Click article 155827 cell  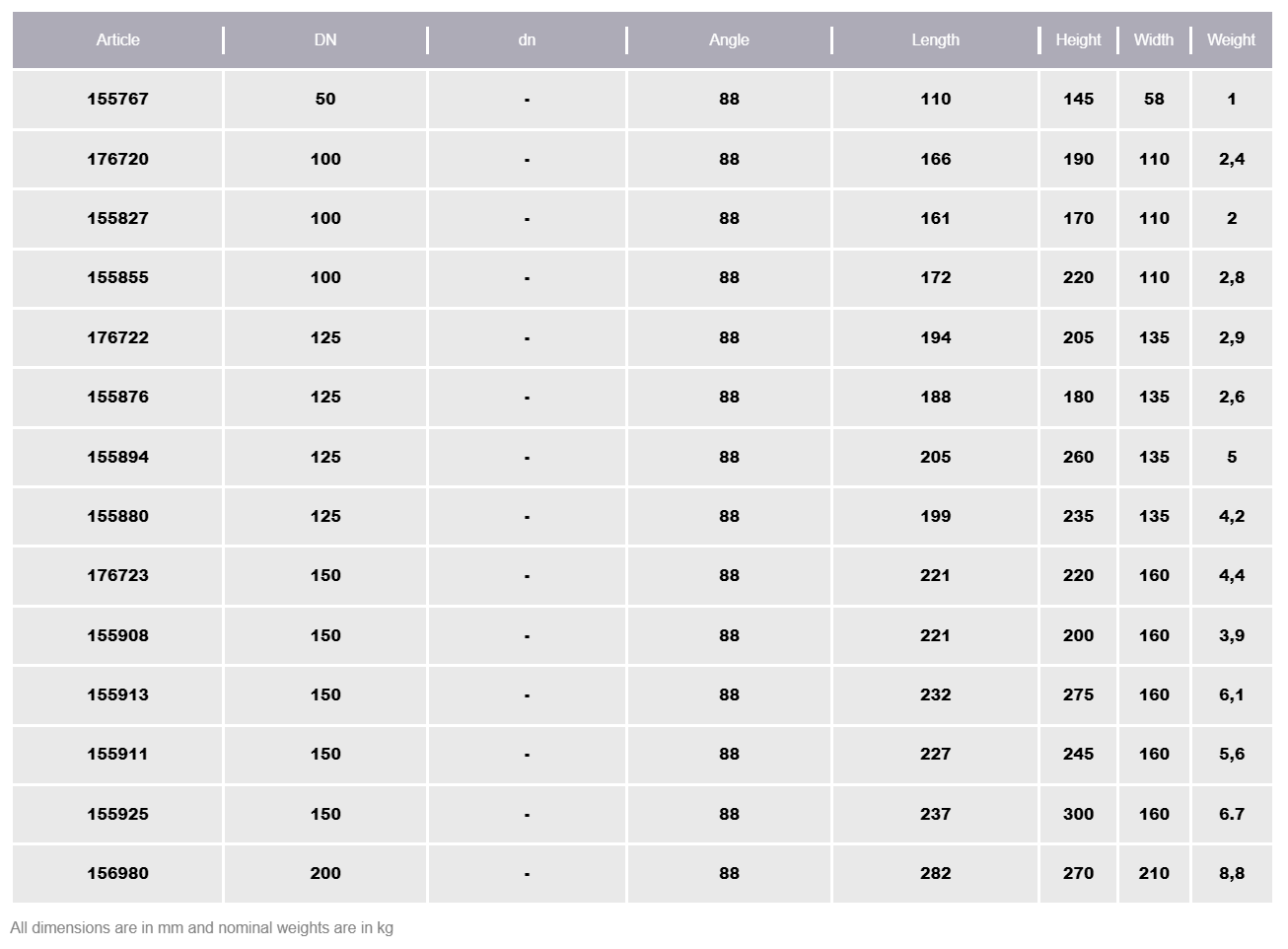coord(117,218)
